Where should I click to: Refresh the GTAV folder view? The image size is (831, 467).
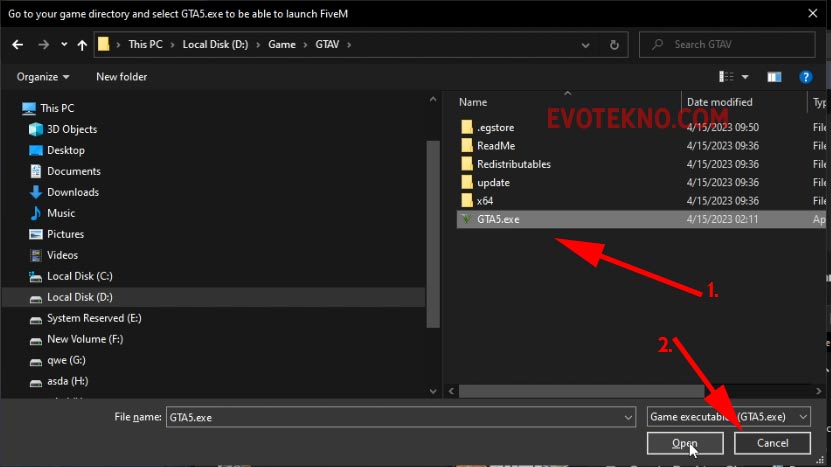pyautogui.click(x=614, y=45)
